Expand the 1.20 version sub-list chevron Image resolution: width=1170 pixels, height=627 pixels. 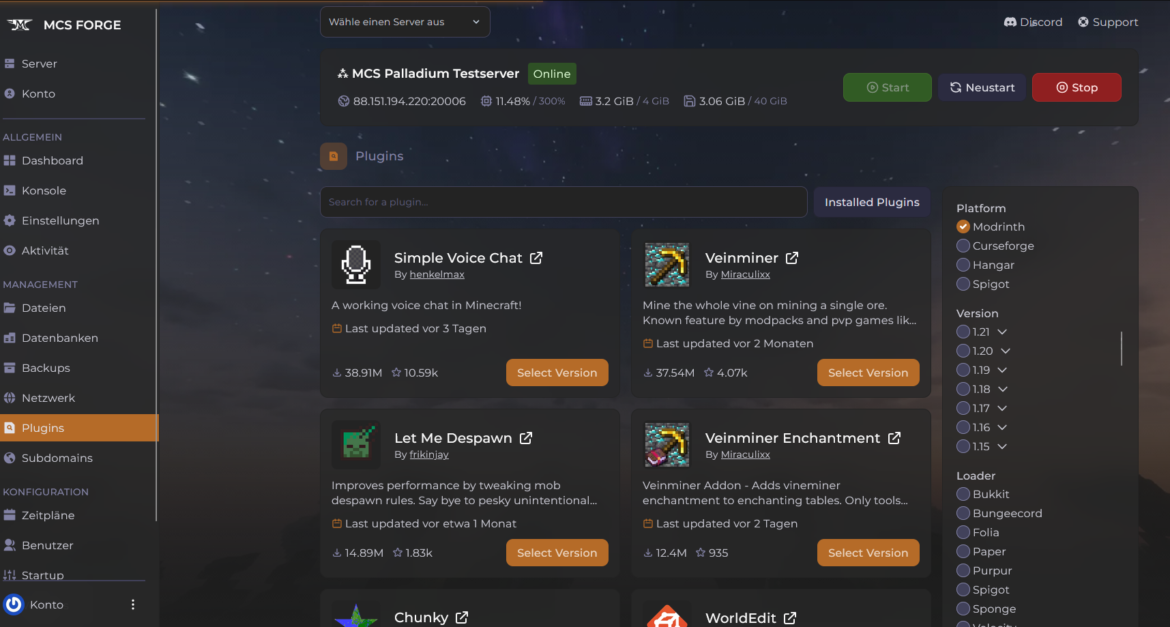pyautogui.click(x=1005, y=351)
